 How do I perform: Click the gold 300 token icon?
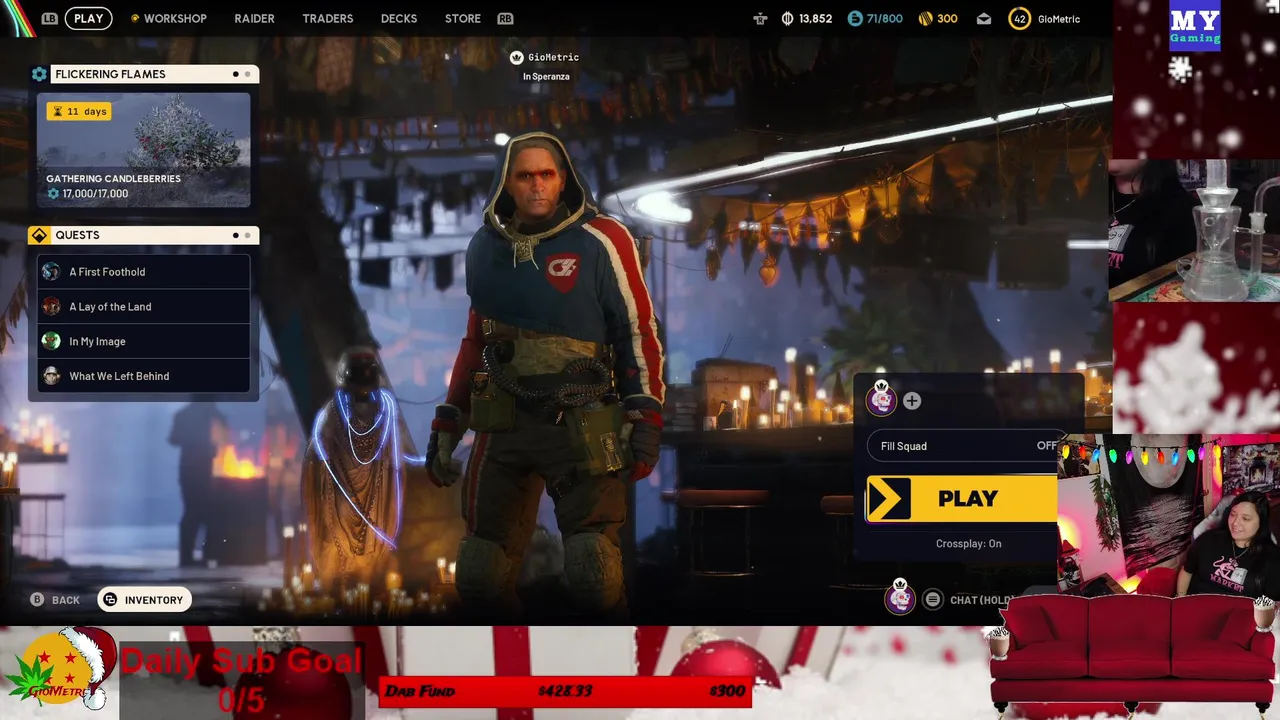[925, 18]
